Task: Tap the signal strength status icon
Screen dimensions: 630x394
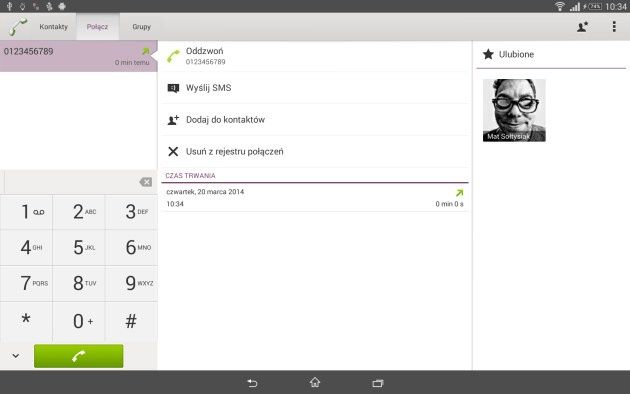Action: tap(575, 6)
